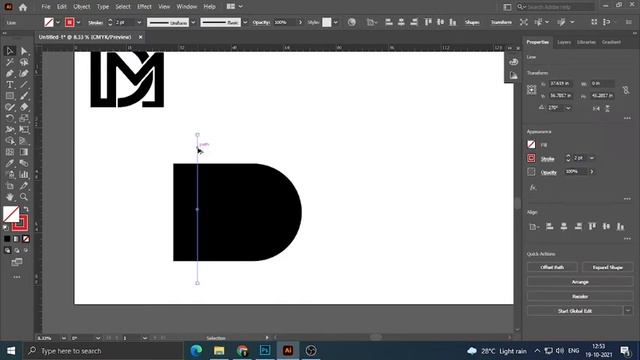Select the Zoom tool
The image size is (640, 360).
[x=24, y=197]
